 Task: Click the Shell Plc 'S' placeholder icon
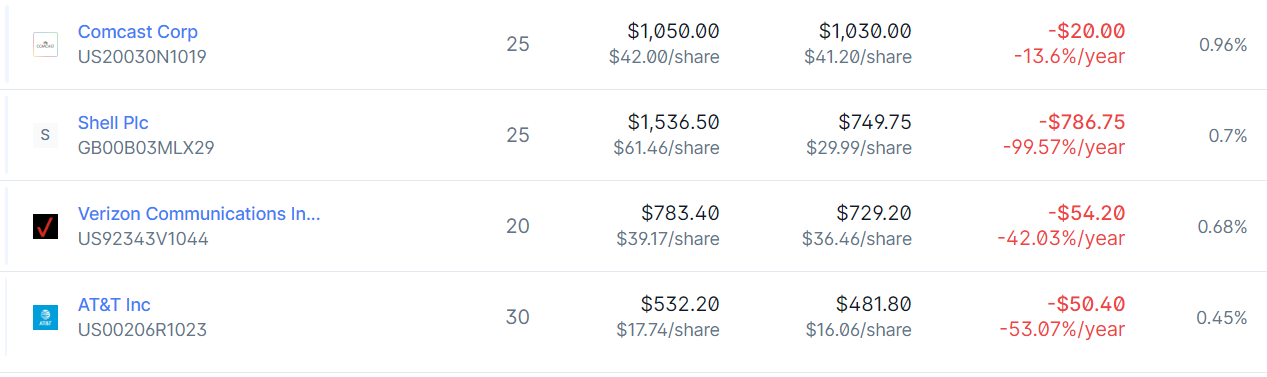coord(45,135)
